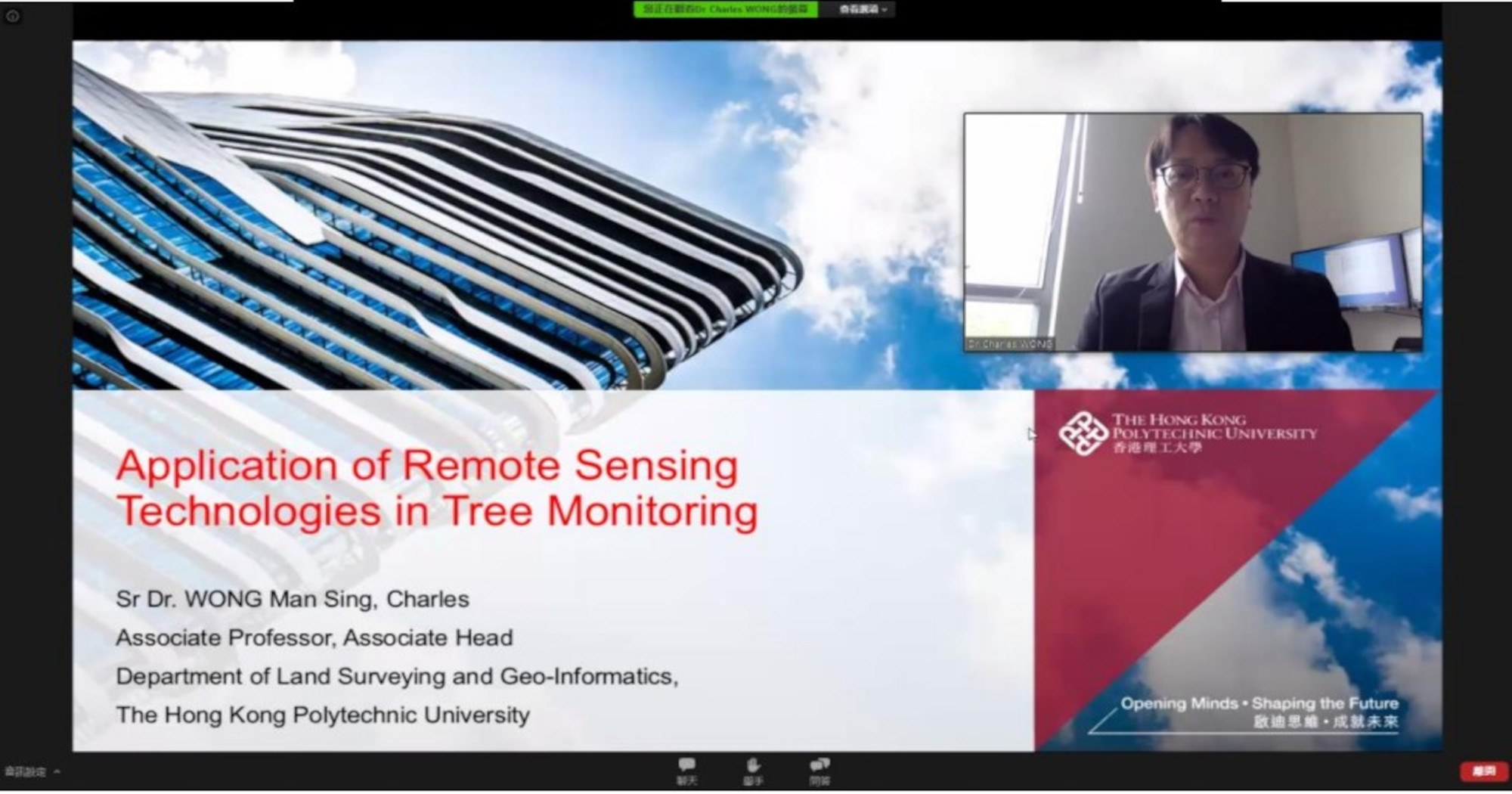Click the Dr Charles WONG name label

1010,344
